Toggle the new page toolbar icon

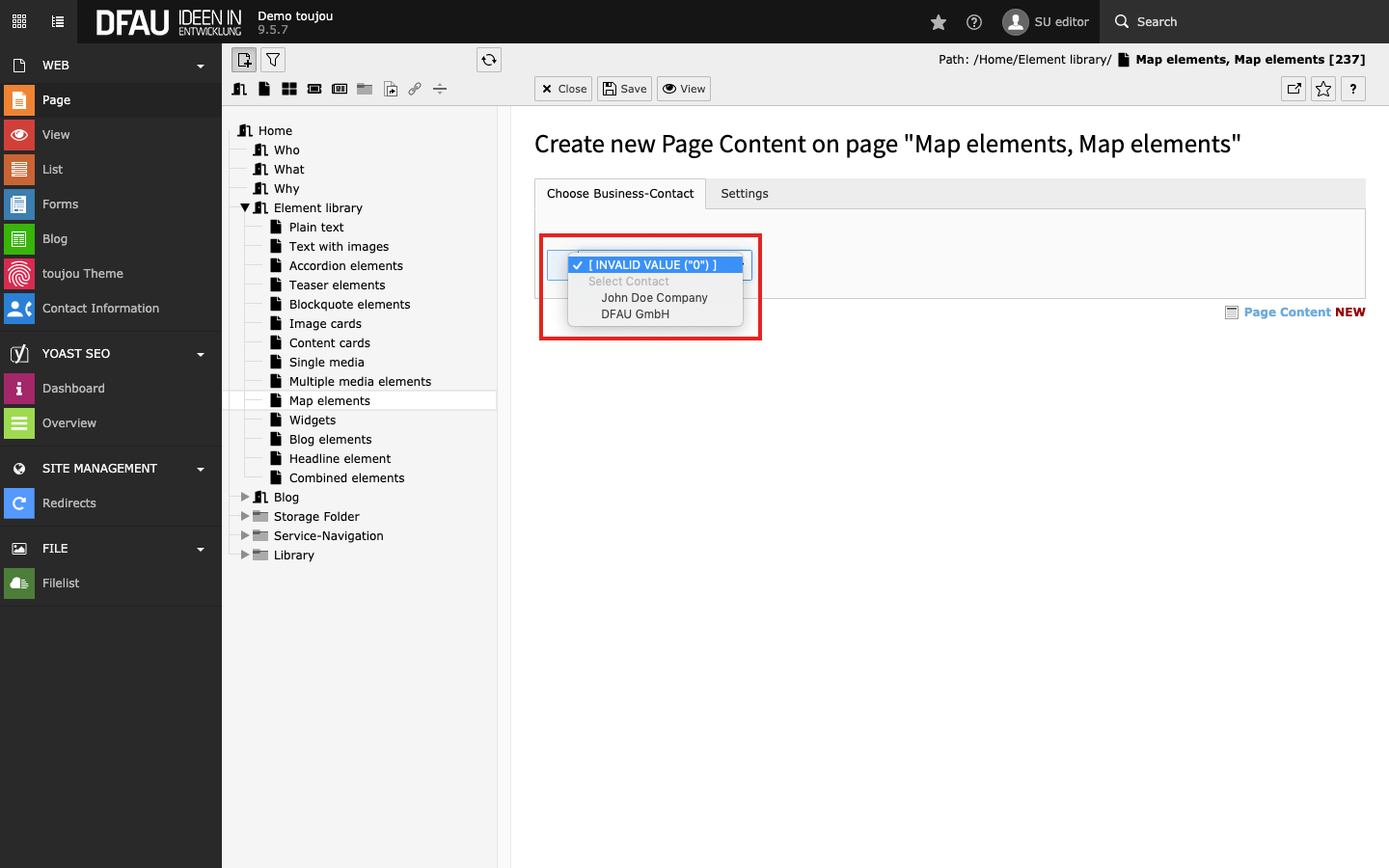[244, 60]
